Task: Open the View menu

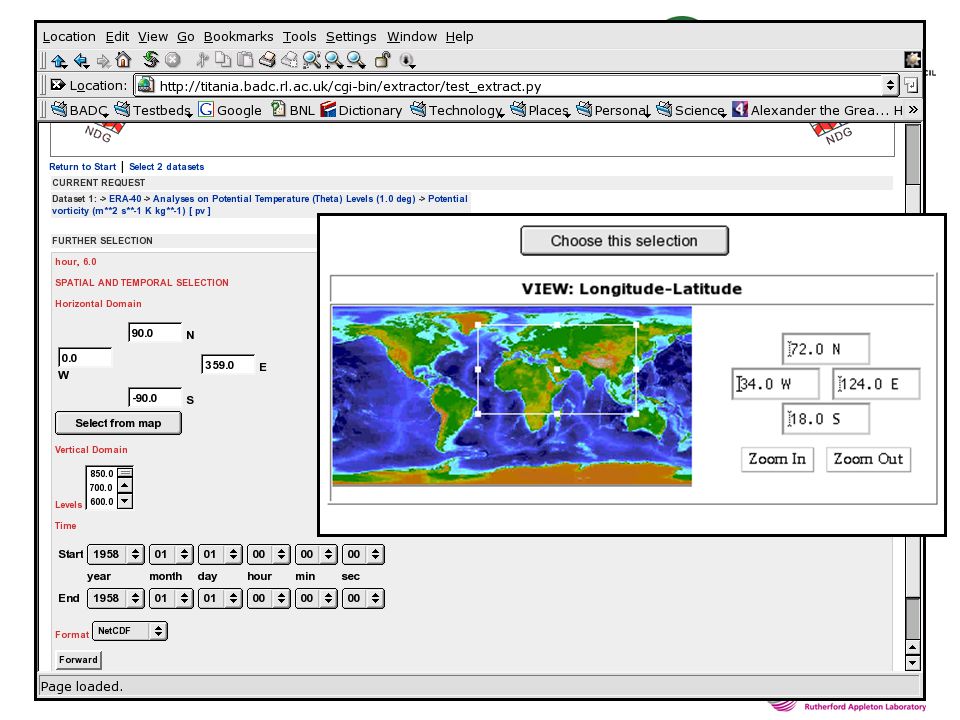Action: click(152, 37)
